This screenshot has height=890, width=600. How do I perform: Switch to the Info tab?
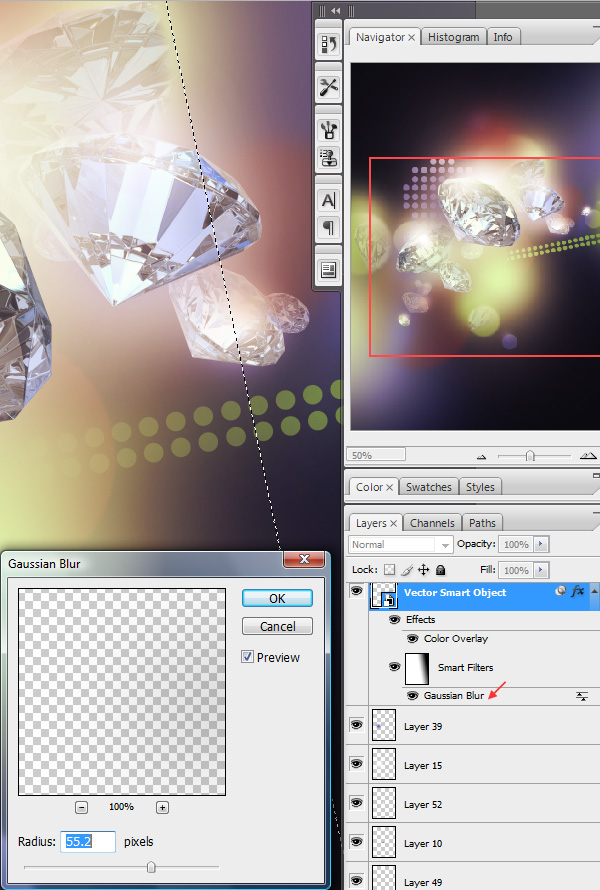[503, 37]
